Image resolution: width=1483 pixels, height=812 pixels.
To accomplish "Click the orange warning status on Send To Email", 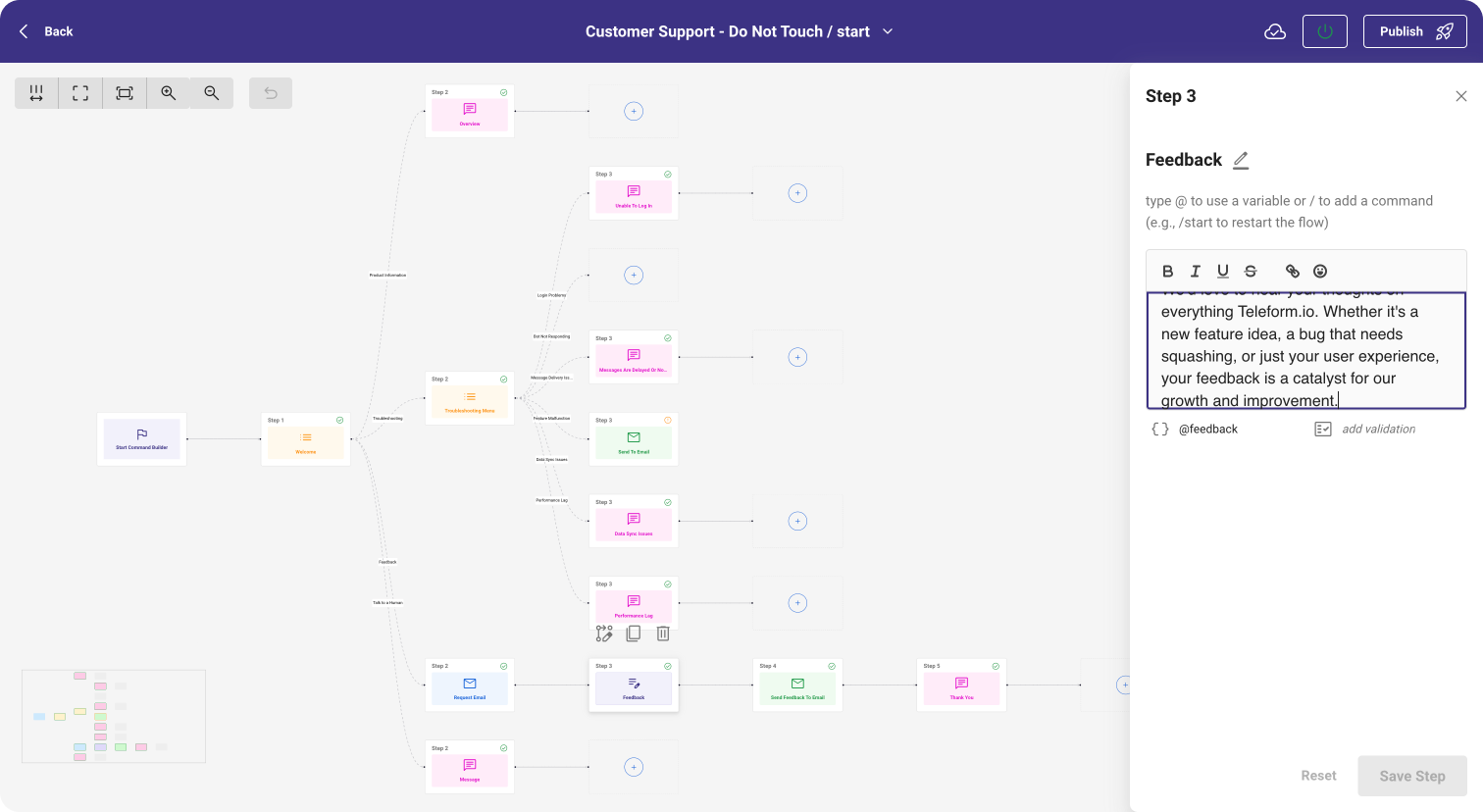I will pyautogui.click(x=668, y=420).
